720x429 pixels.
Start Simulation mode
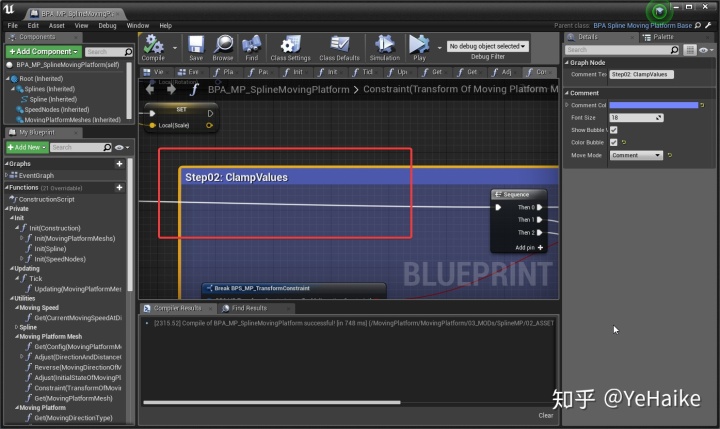click(385, 48)
